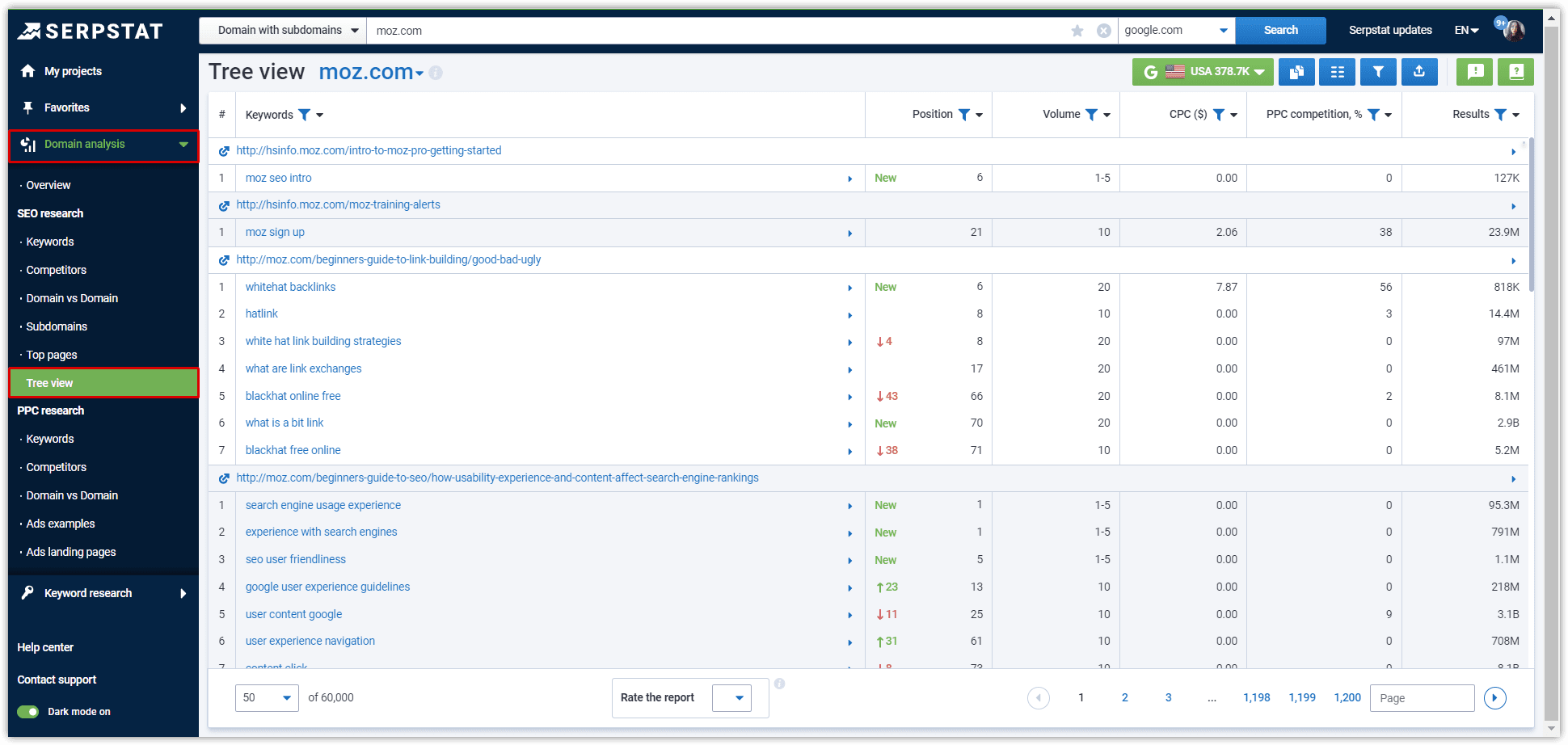This screenshot has height=745, width=1568.
Task: Click the Page number input field
Action: (1422, 698)
